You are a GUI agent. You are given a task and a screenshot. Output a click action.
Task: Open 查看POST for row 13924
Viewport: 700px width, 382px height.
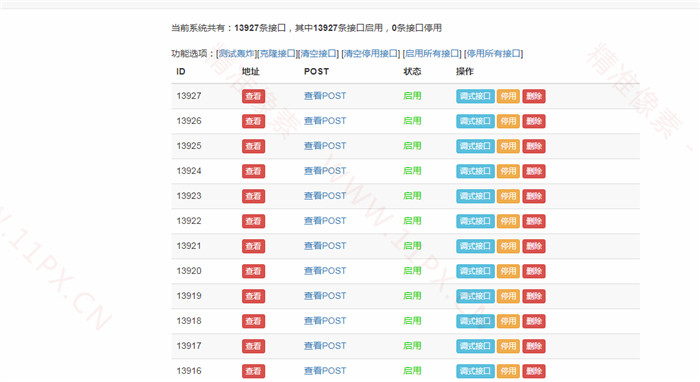pos(325,171)
